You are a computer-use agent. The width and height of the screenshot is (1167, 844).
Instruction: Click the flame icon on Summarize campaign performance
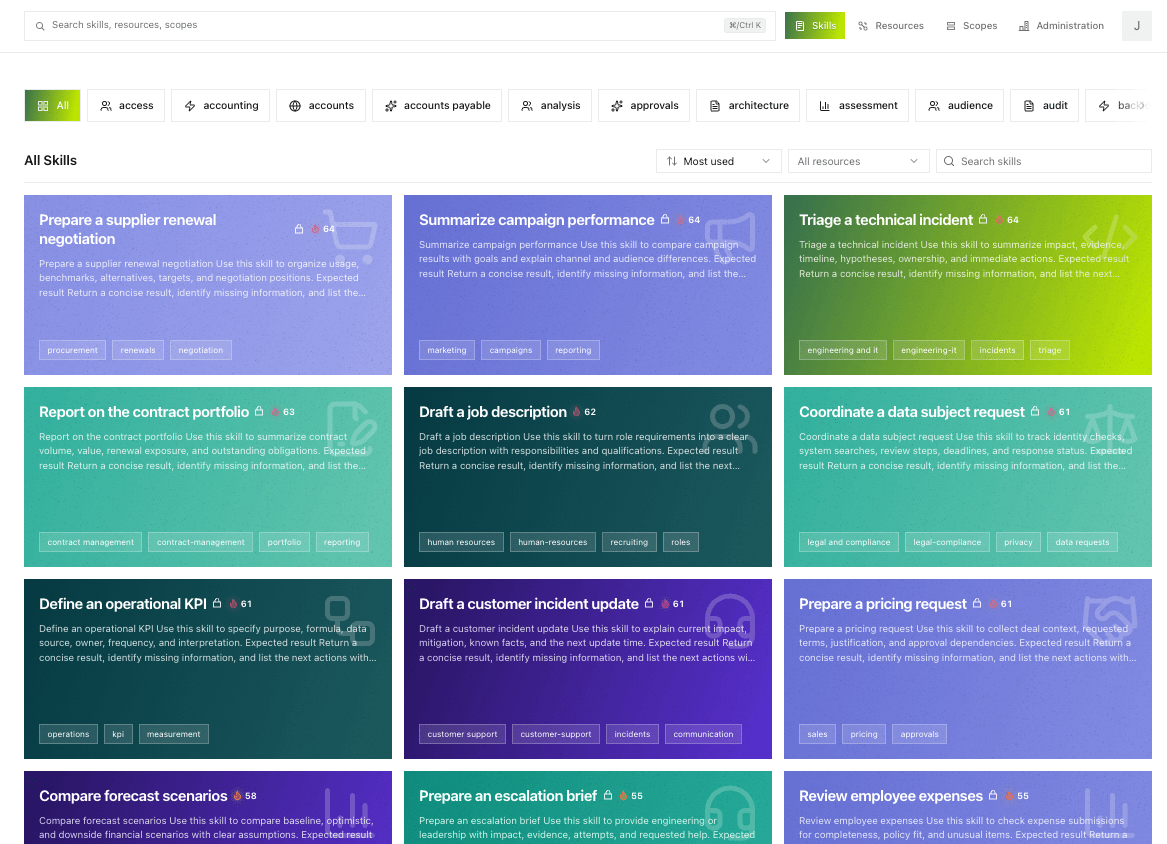680,220
